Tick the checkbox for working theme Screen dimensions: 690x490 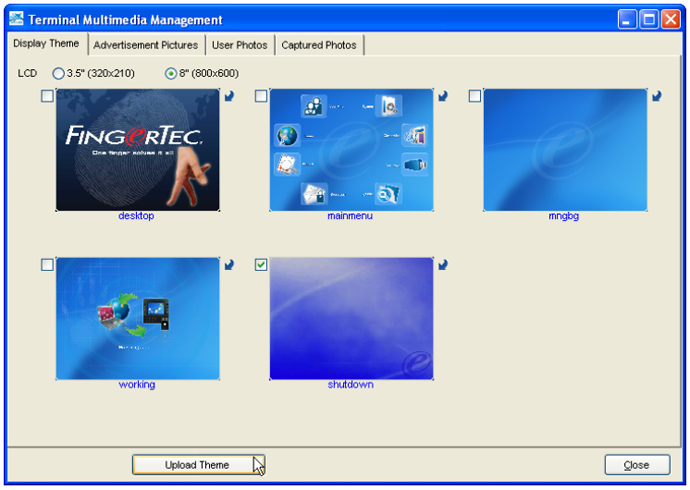point(47,265)
